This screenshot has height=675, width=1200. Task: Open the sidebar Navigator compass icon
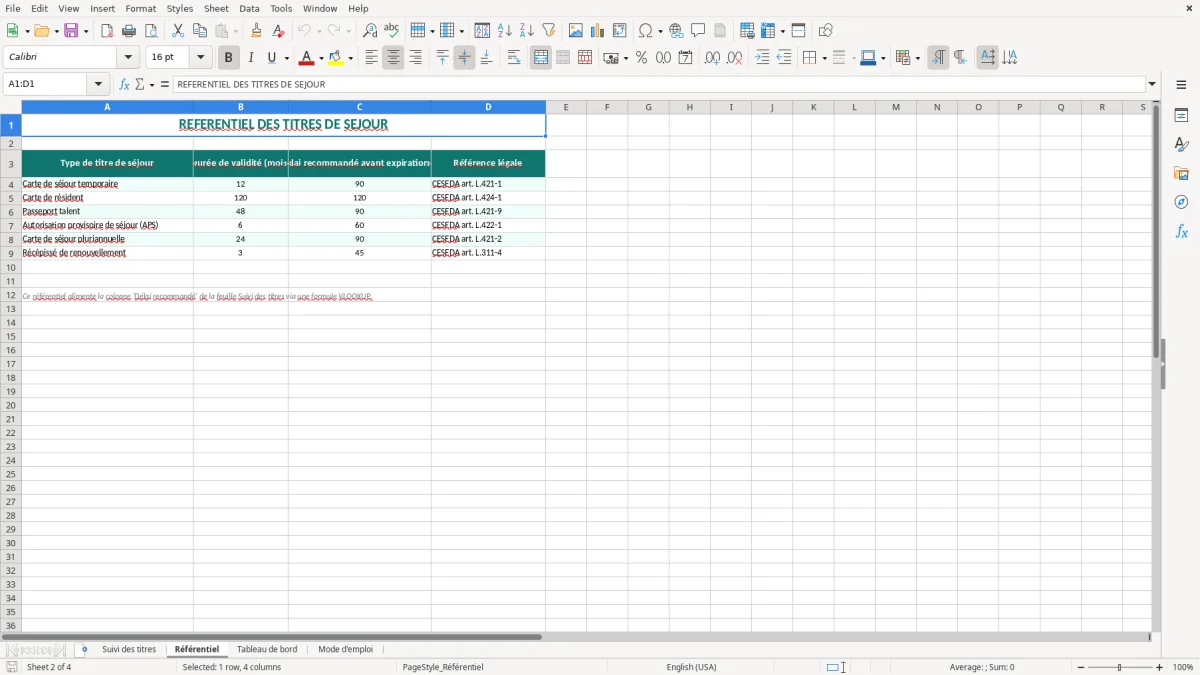click(1181, 202)
